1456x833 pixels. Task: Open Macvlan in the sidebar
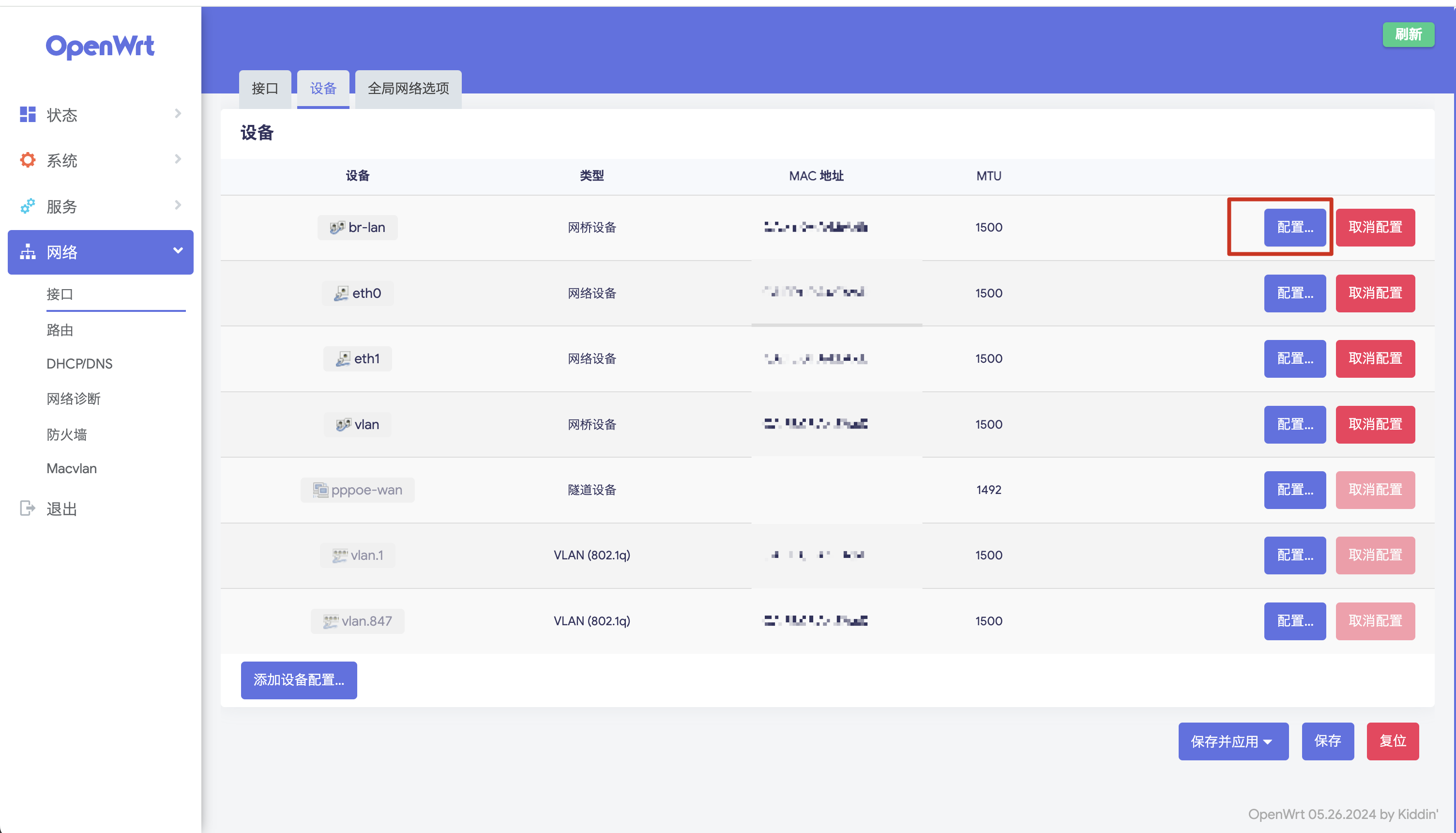[x=72, y=469]
